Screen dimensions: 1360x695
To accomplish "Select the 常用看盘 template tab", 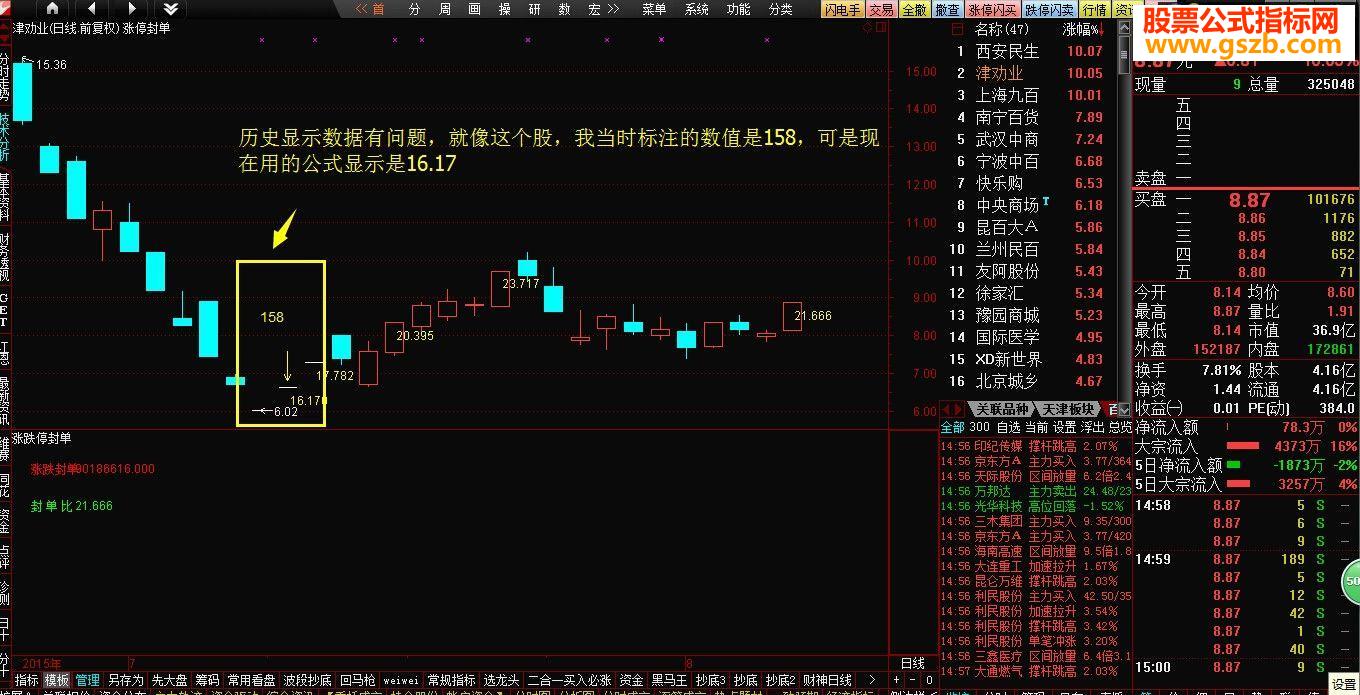I will (251, 680).
